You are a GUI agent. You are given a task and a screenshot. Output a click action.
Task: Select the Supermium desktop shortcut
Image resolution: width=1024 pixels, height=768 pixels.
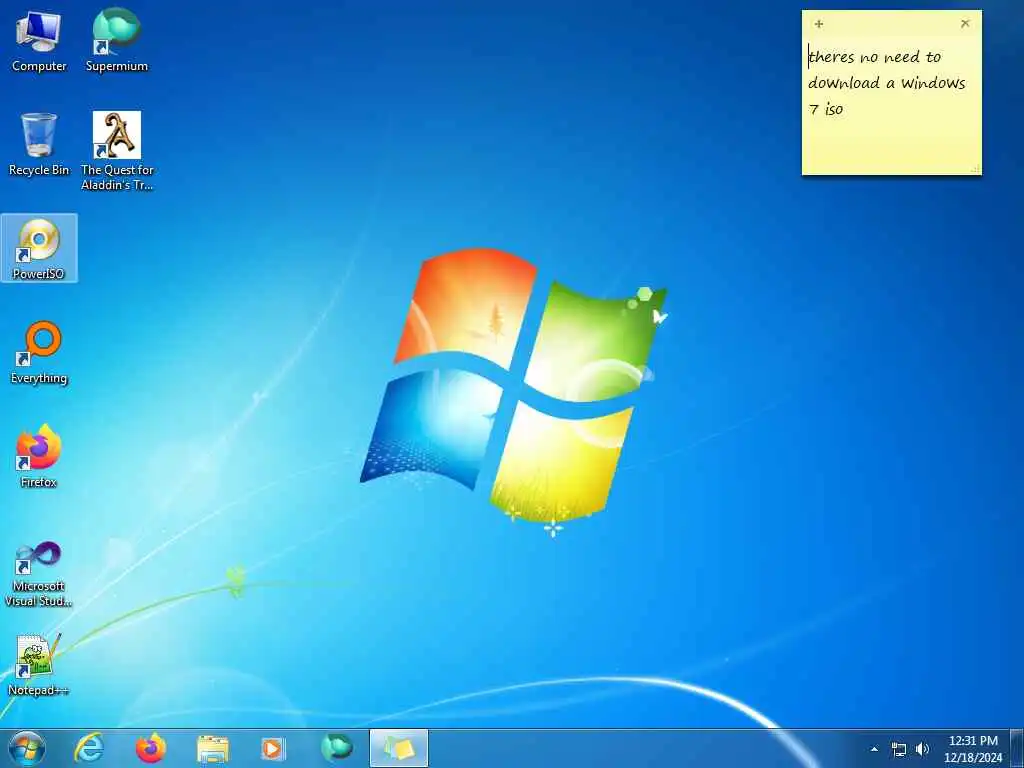tap(117, 40)
